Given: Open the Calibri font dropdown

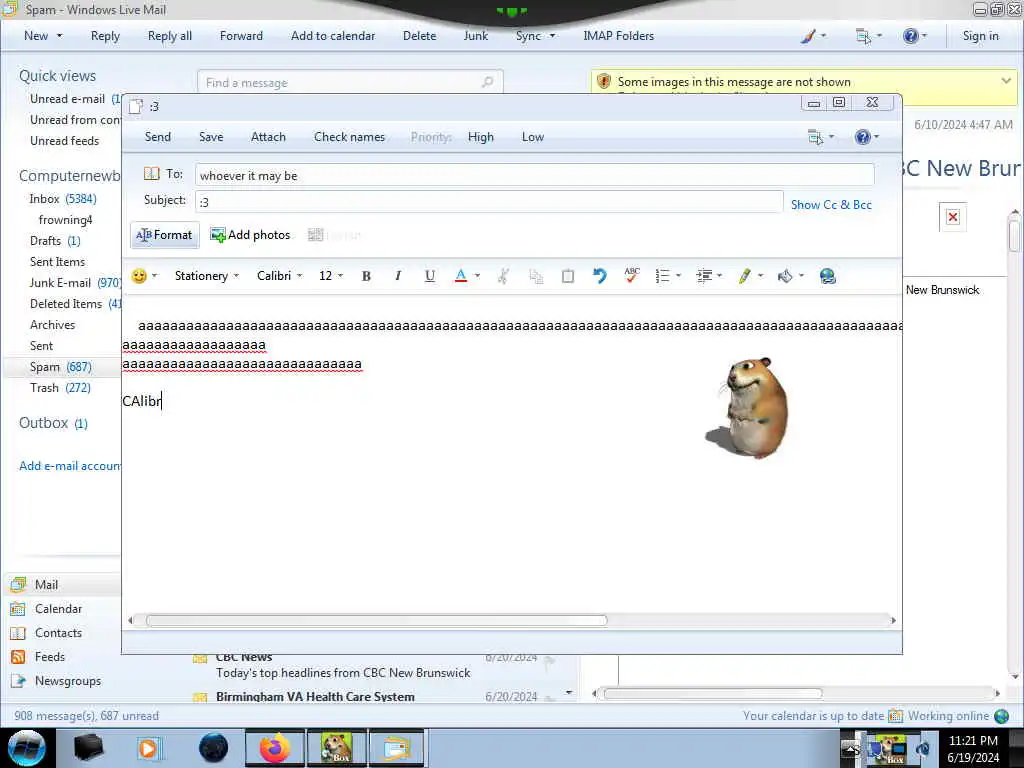Looking at the screenshot, I should [x=280, y=276].
